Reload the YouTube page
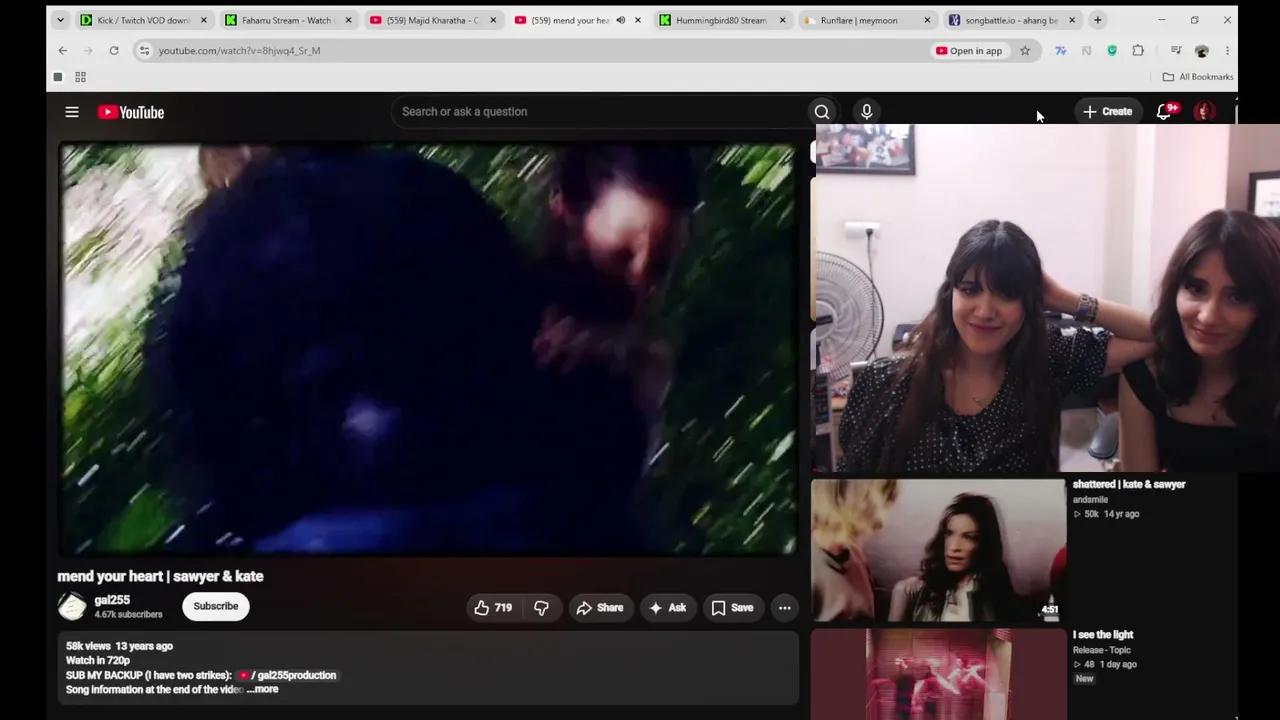The height and width of the screenshot is (720, 1280). click(x=114, y=50)
